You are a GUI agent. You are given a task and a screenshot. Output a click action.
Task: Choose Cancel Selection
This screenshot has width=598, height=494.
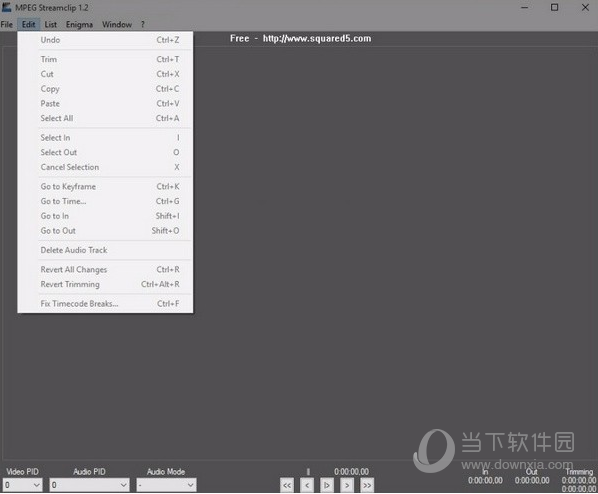coord(105,167)
